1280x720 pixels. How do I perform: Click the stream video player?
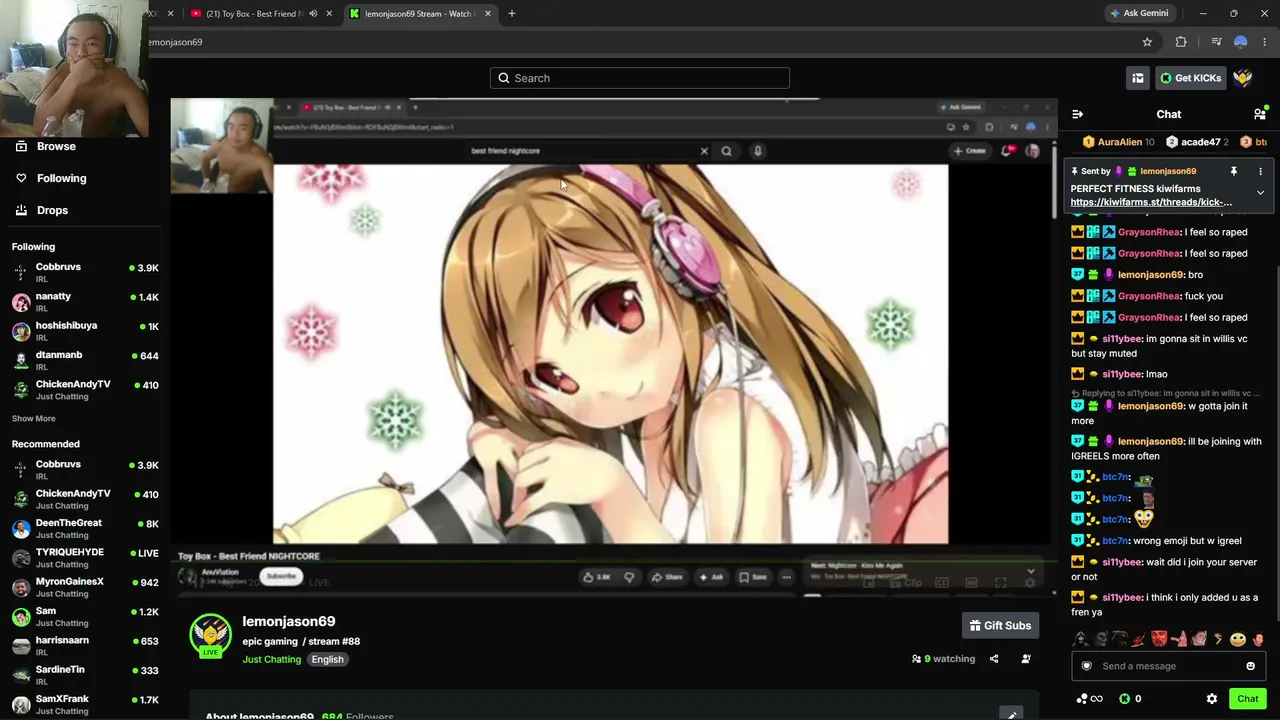[612, 346]
